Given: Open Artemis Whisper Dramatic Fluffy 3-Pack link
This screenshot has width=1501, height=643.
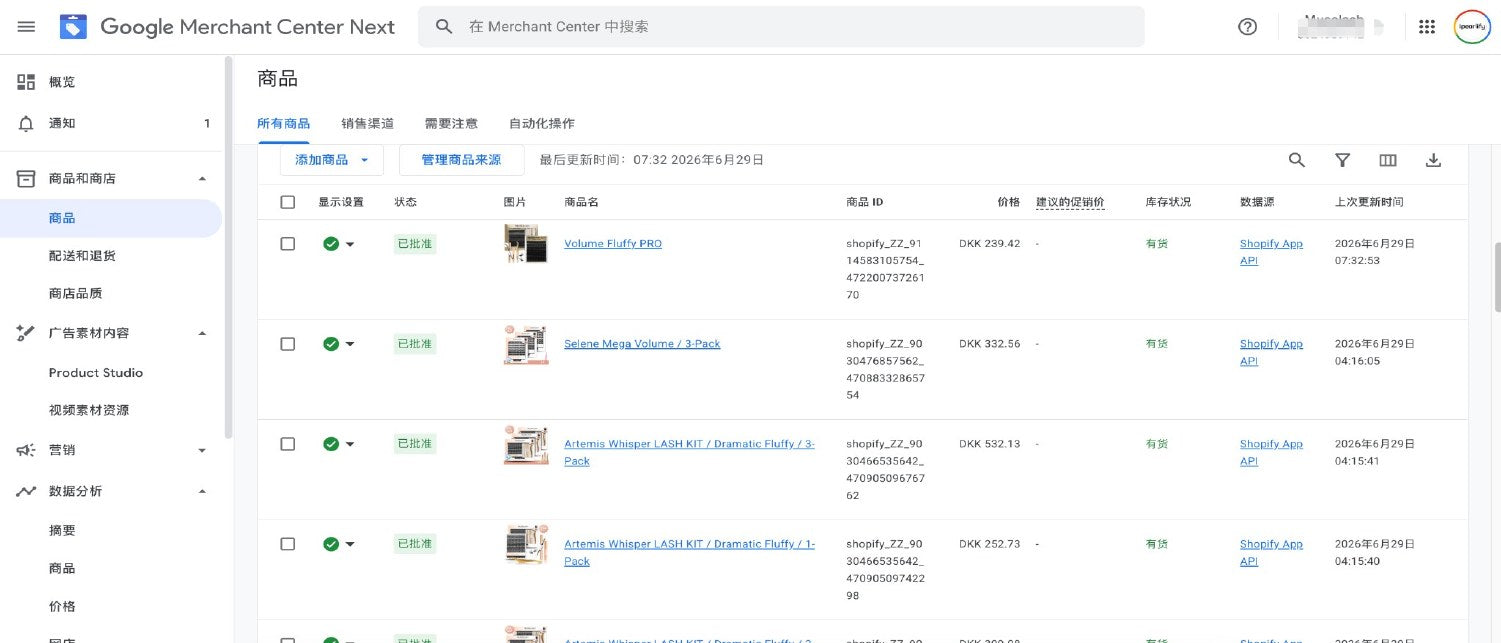Looking at the screenshot, I should (x=689, y=452).
